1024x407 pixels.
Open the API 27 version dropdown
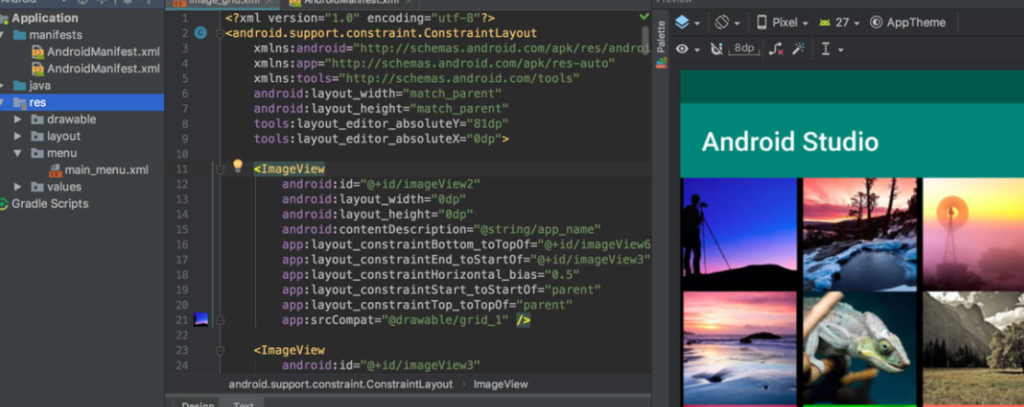pyautogui.click(x=839, y=22)
